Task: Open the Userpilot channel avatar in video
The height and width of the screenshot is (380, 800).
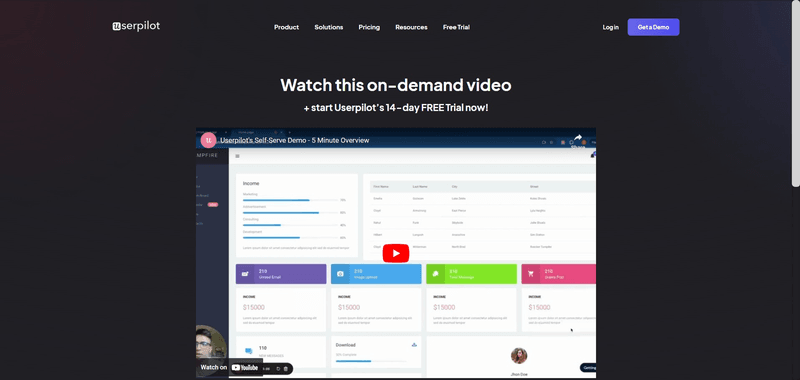Action: click(208, 140)
